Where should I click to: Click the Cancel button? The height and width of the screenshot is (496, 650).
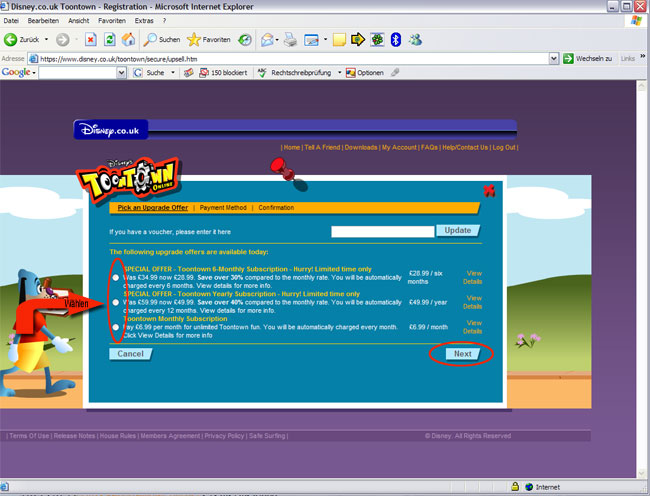pos(131,354)
